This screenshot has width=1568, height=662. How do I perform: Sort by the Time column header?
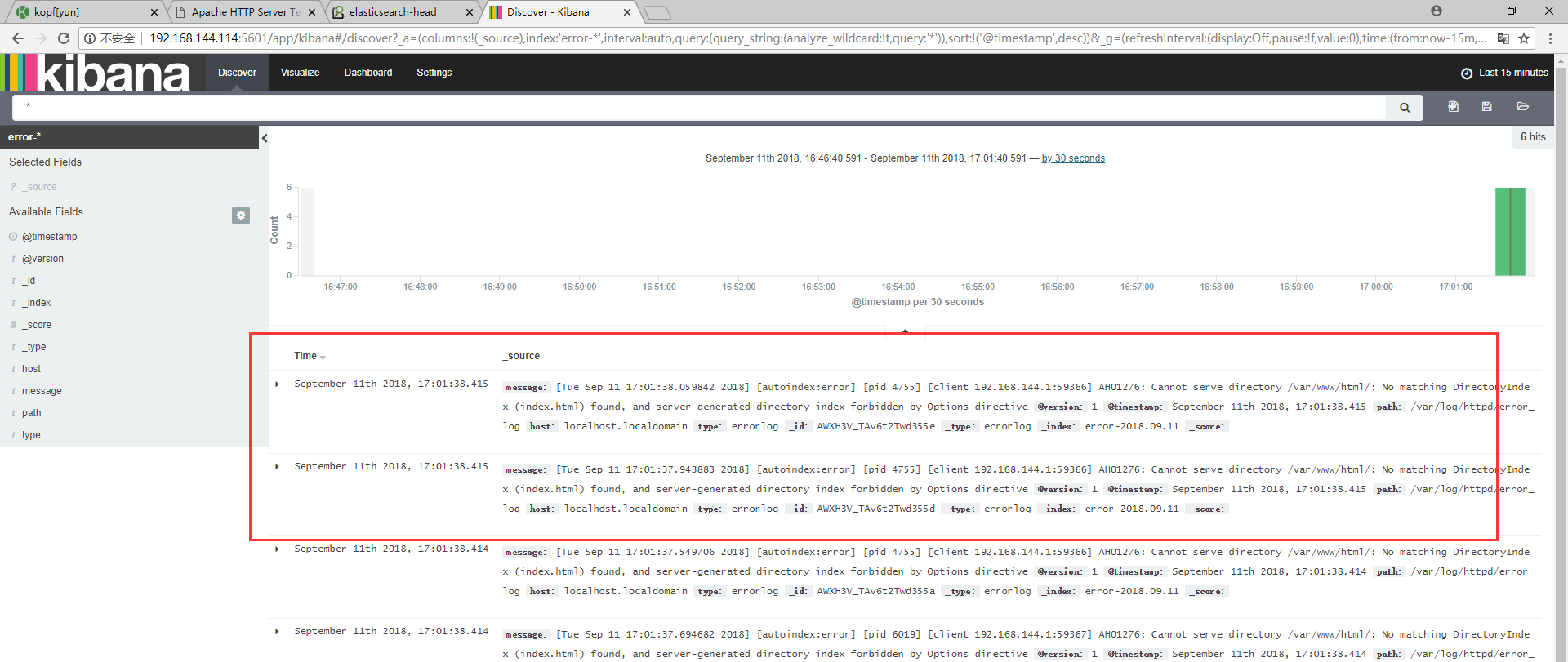[310, 356]
